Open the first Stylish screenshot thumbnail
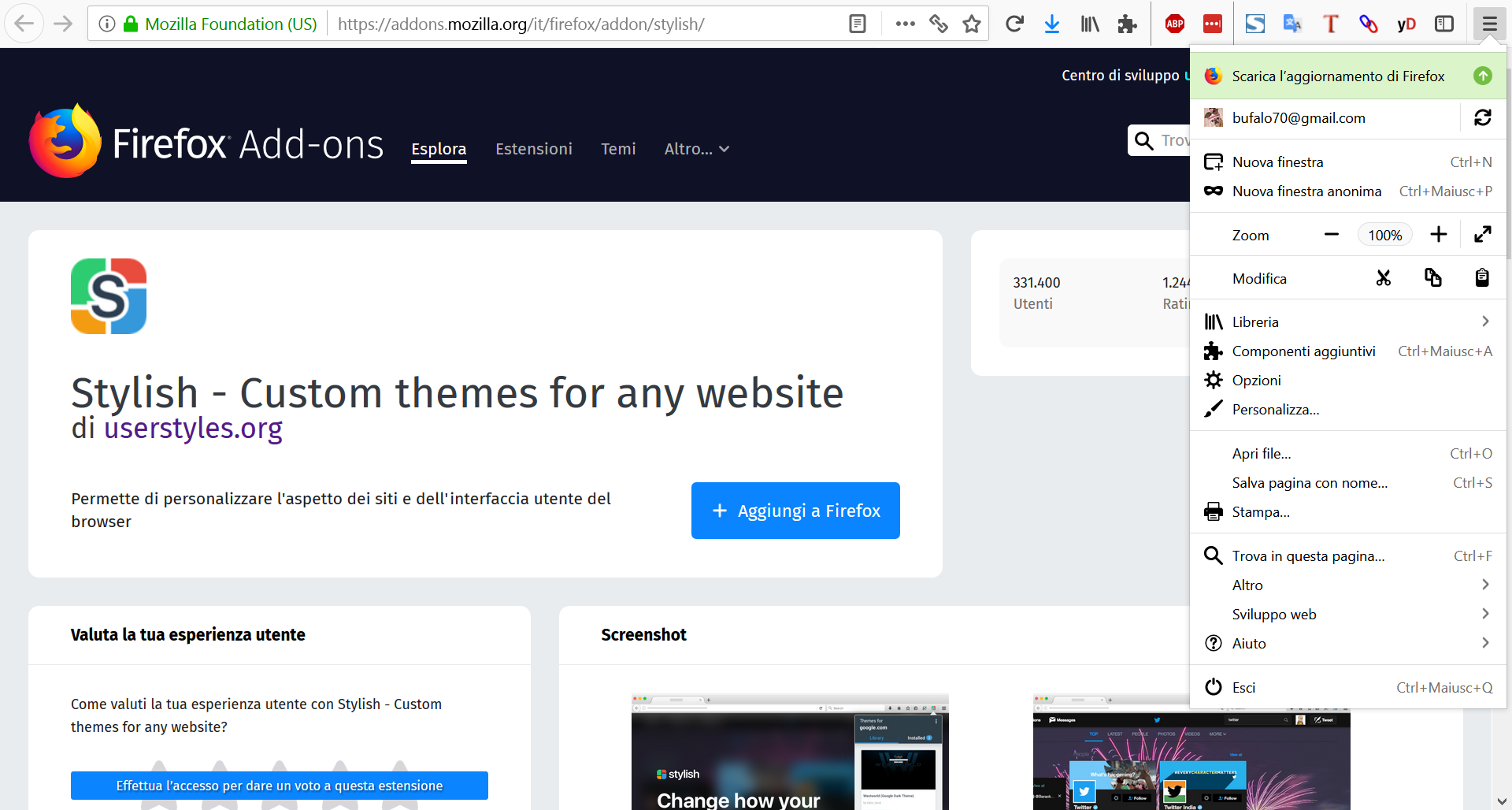1512x810 pixels. coord(790,752)
